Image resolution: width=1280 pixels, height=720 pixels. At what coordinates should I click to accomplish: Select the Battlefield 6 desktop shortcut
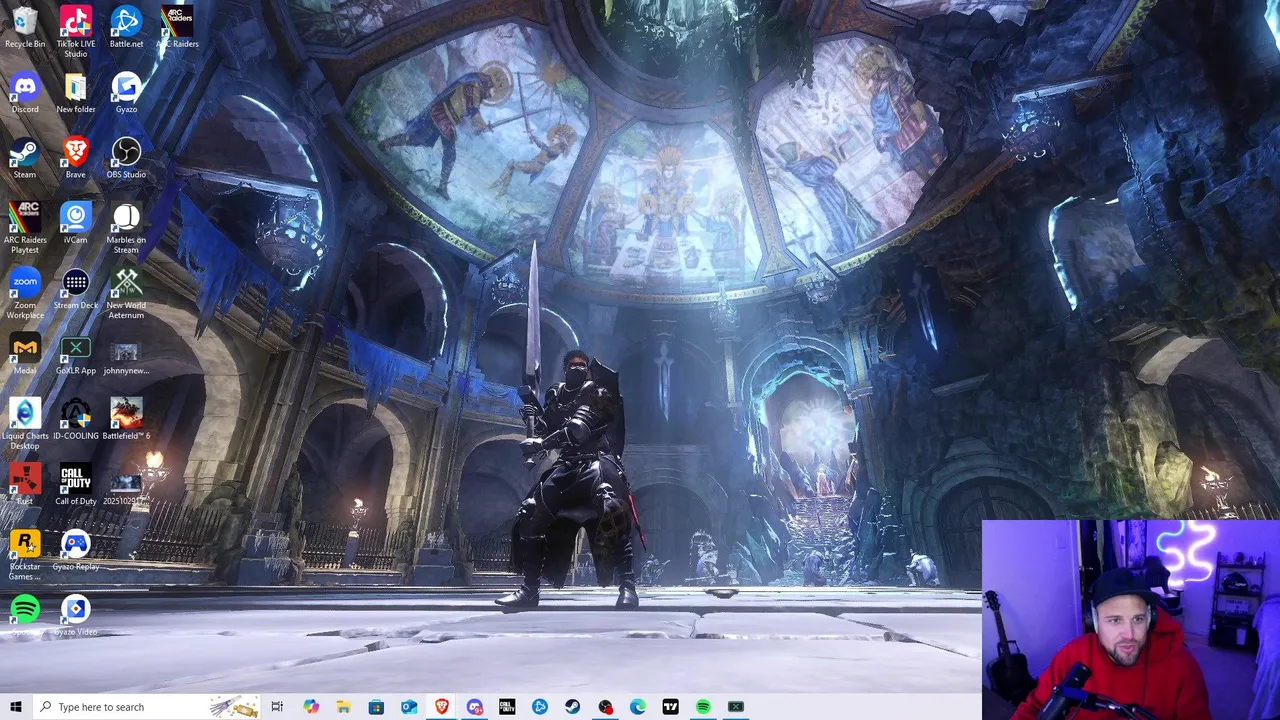(126, 418)
